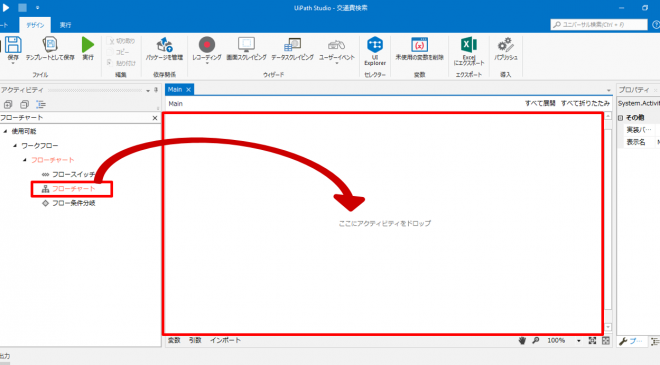Collapse the 使用可能 tree node

(x=5, y=131)
